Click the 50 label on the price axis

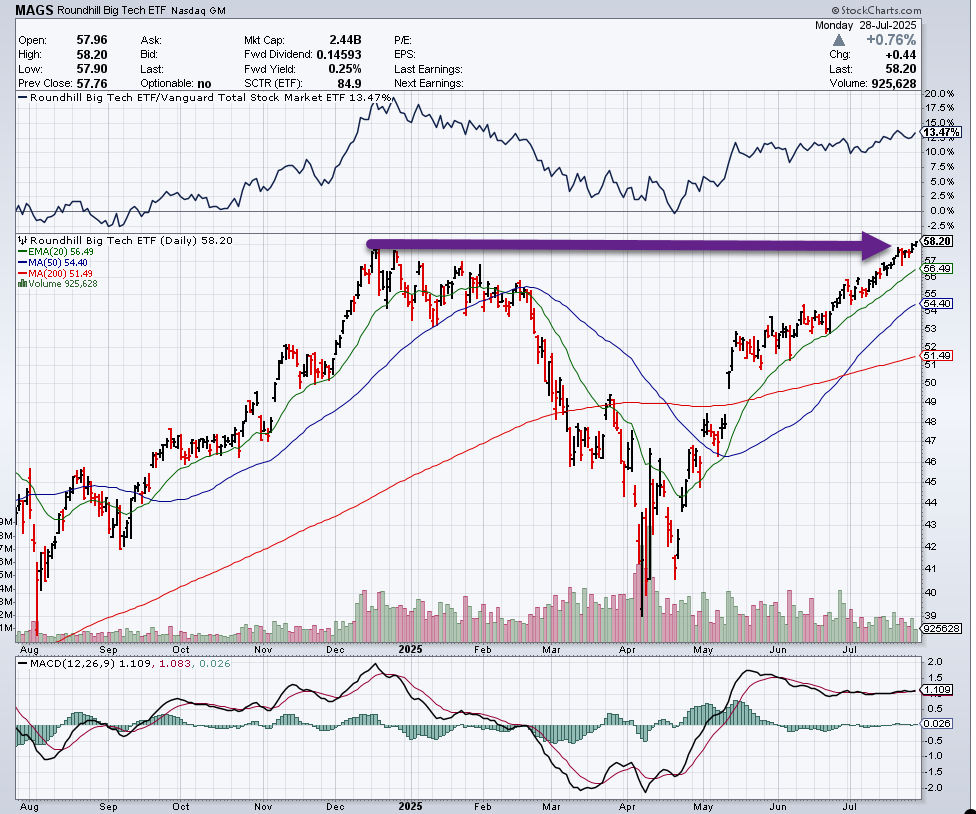[x=931, y=382]
